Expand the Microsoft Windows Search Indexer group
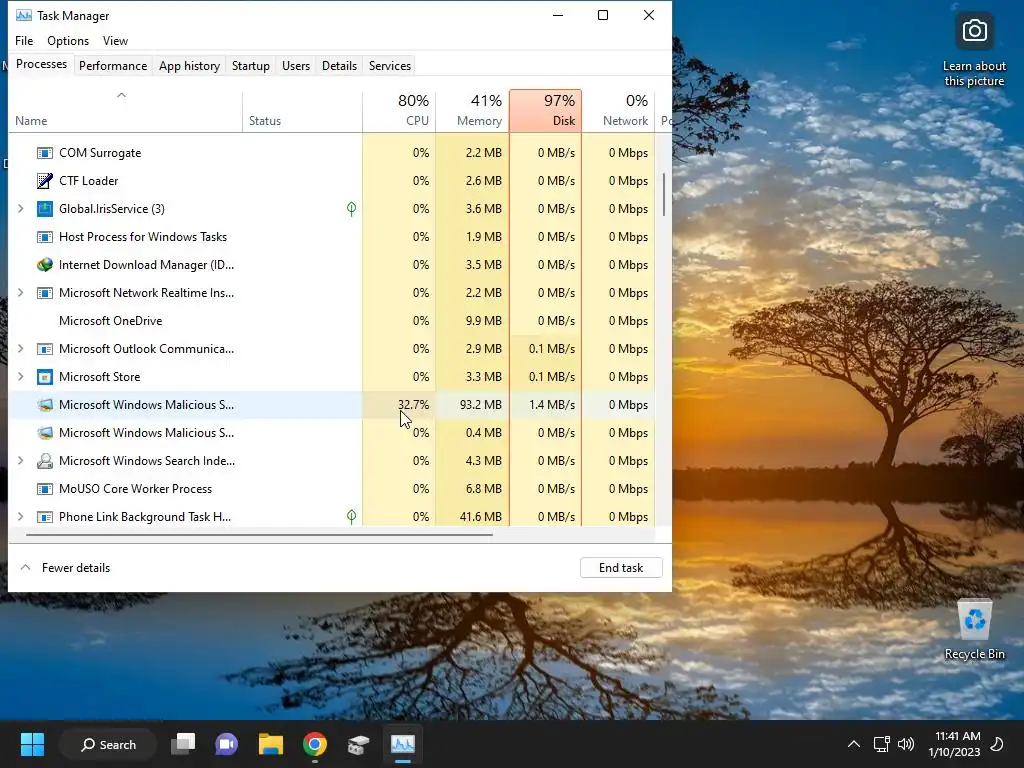This screenshot has width=1024, height=768. 21,460
